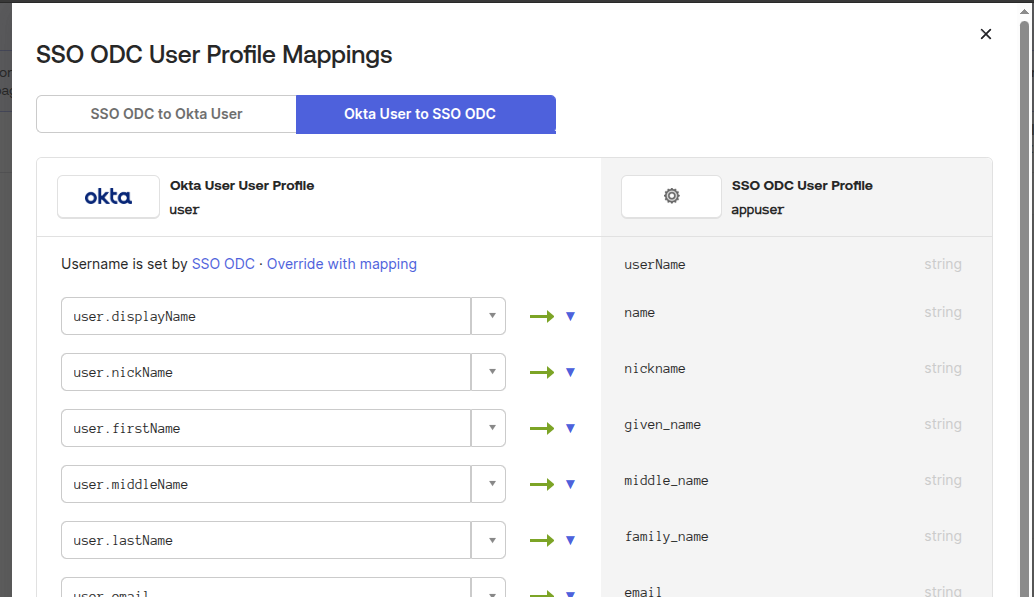Viewport: 1034px width, 597px height.
Task: Select the userName attribute label
Action: coord(655,265)
